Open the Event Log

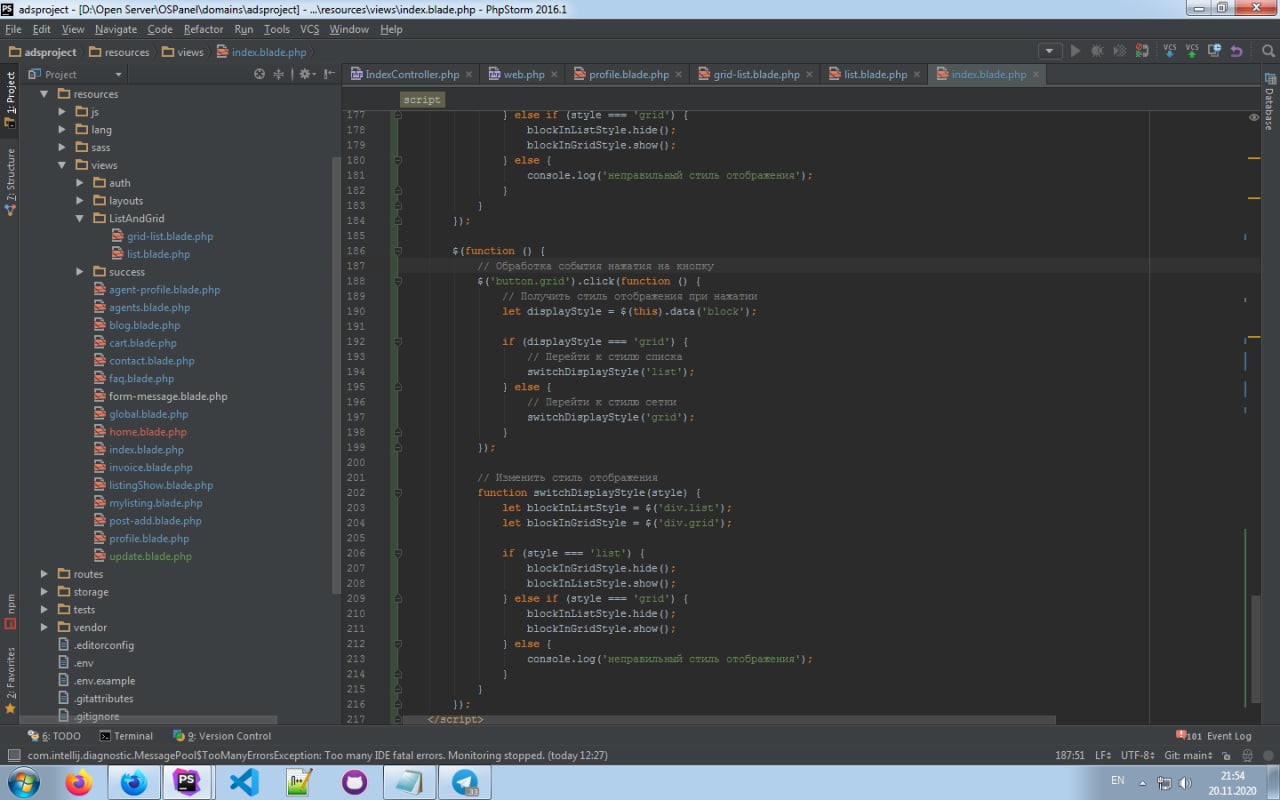point(1213,736)
